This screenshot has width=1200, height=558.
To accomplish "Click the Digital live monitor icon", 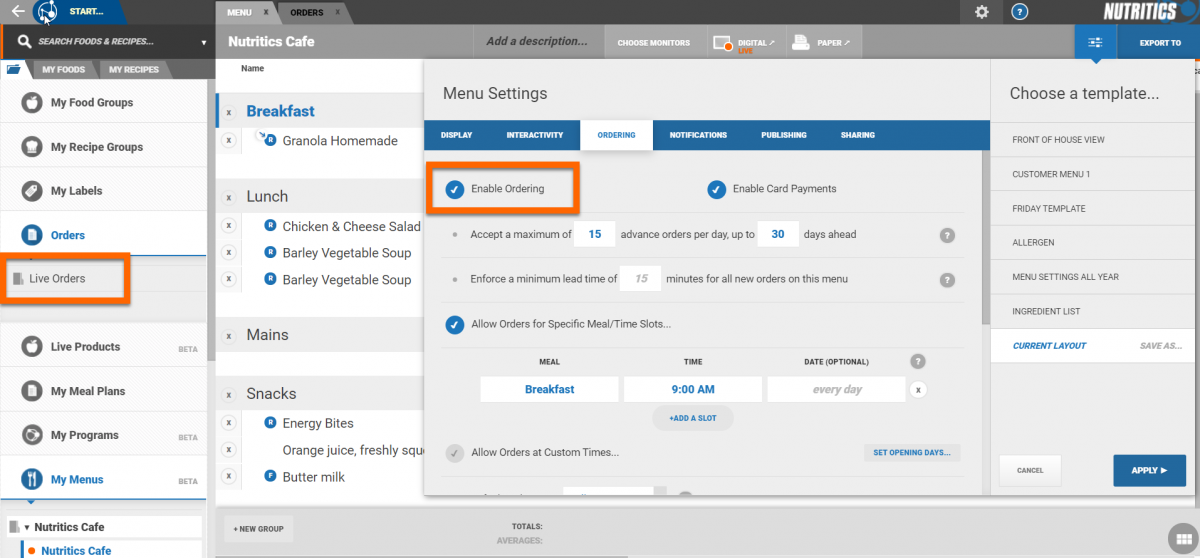I will (724, 43).
